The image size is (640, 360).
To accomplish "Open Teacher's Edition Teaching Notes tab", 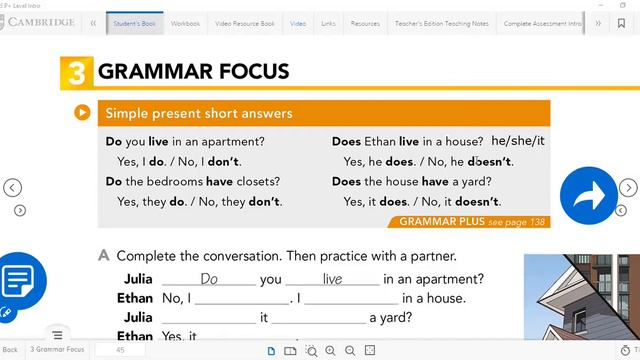I will click(x=442, y=24).
